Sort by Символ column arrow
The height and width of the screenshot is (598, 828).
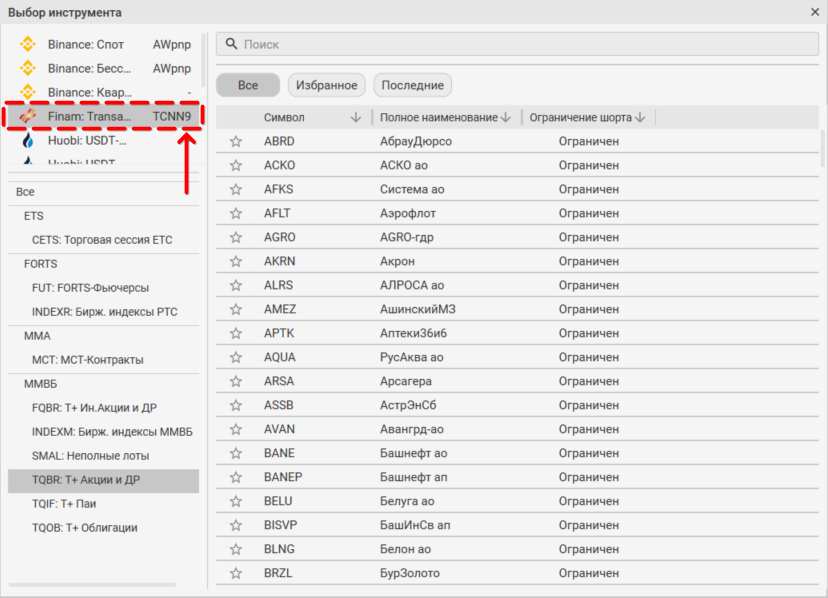pyautogui.click(x=356, y=117)
